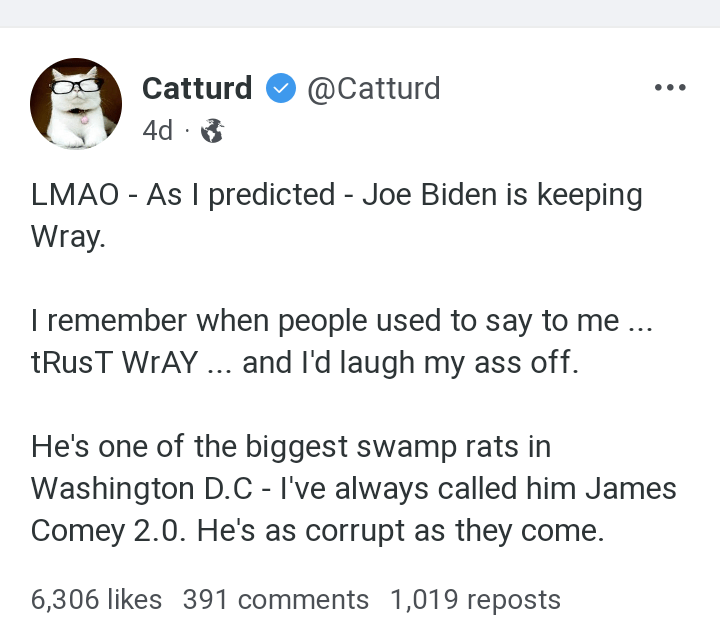This screenshot has width=720, height=636.
Task: Show the 1,019 reposts
Action: (475, 599)
